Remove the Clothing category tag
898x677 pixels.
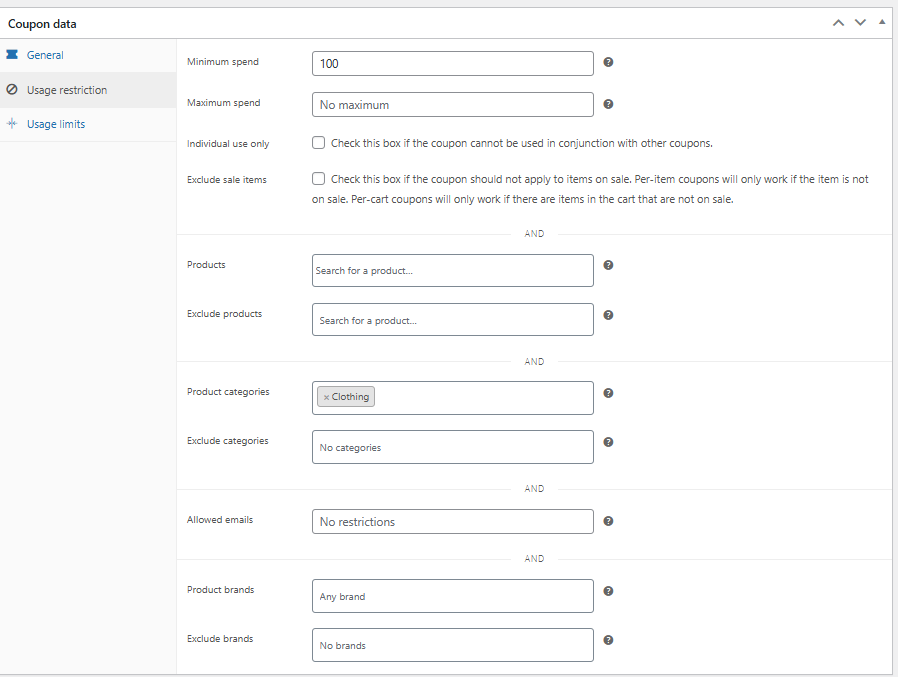tap(326, 397)
